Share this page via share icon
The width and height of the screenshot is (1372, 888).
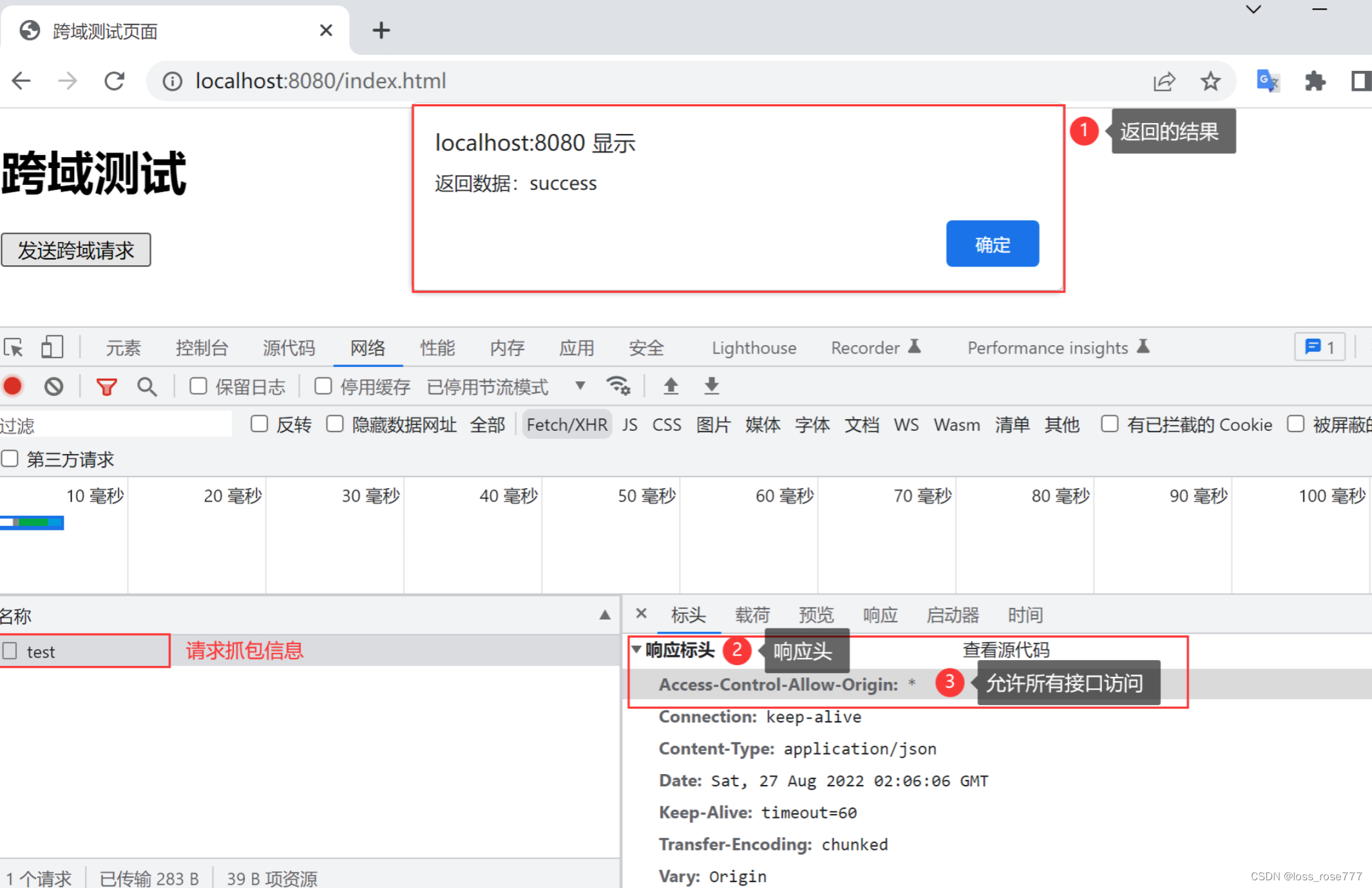point(1164,81)
